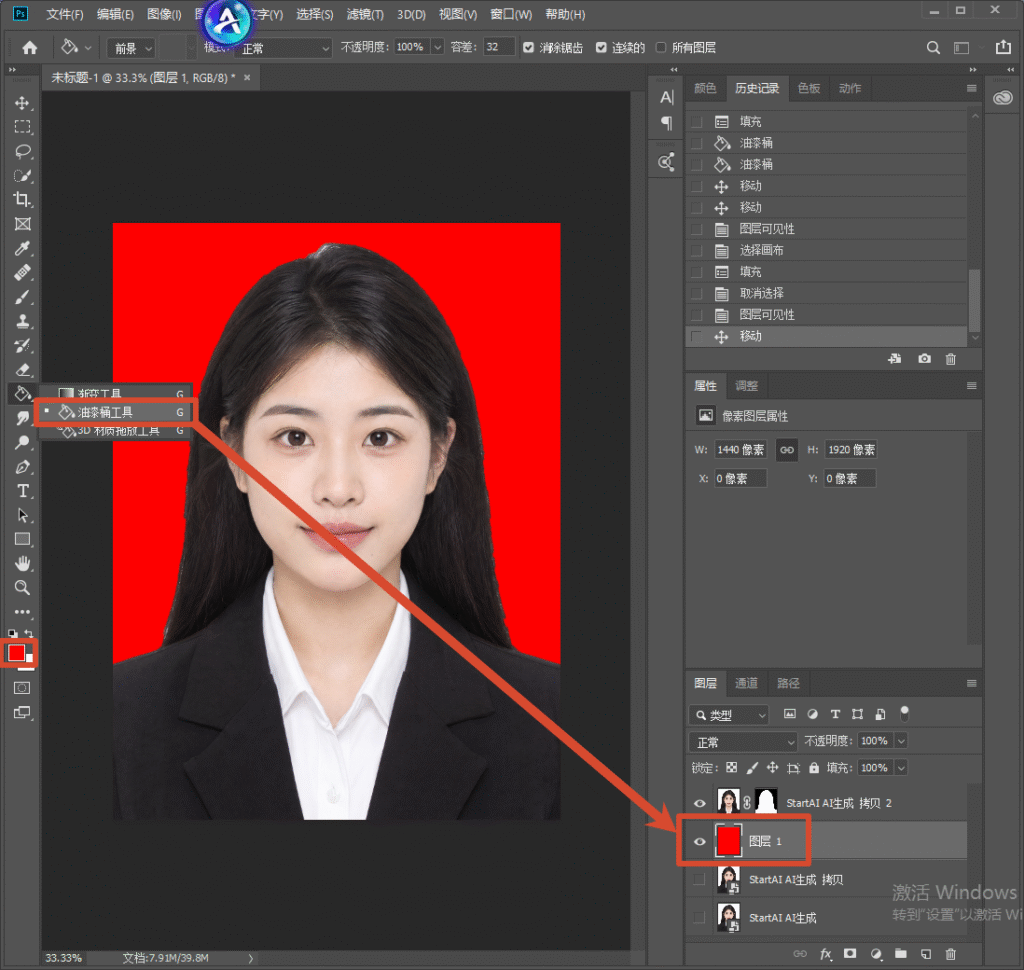This screenshot has height=970, width=1024.
Task: Open the layer style fx menu
Action: pos(825,954)
